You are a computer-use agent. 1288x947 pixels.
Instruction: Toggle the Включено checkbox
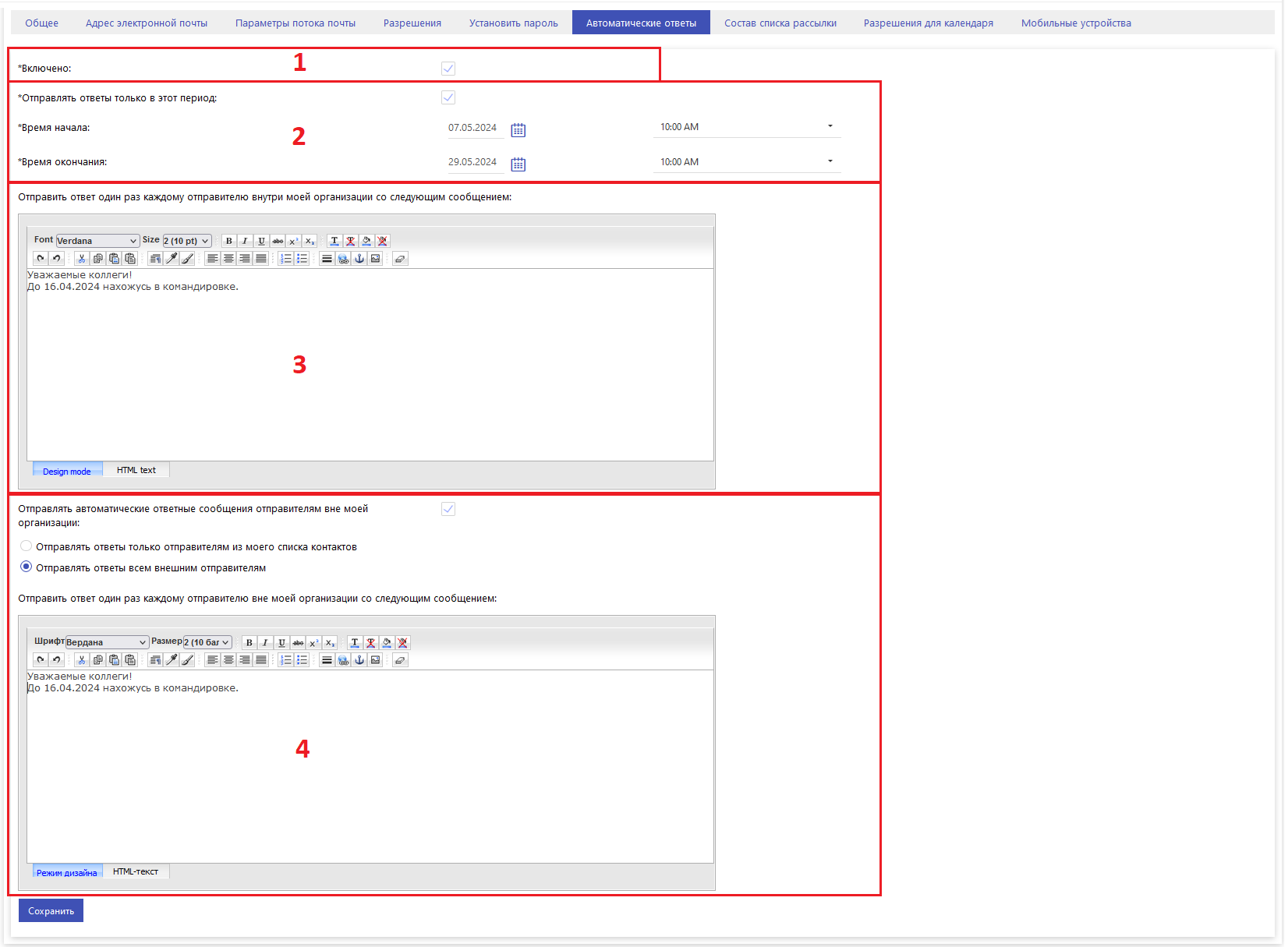(x=448, y=69)
